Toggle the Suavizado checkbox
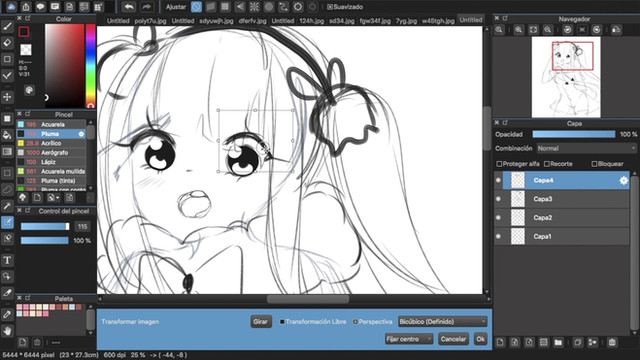The image size is (640, 360). pos(330,7)
